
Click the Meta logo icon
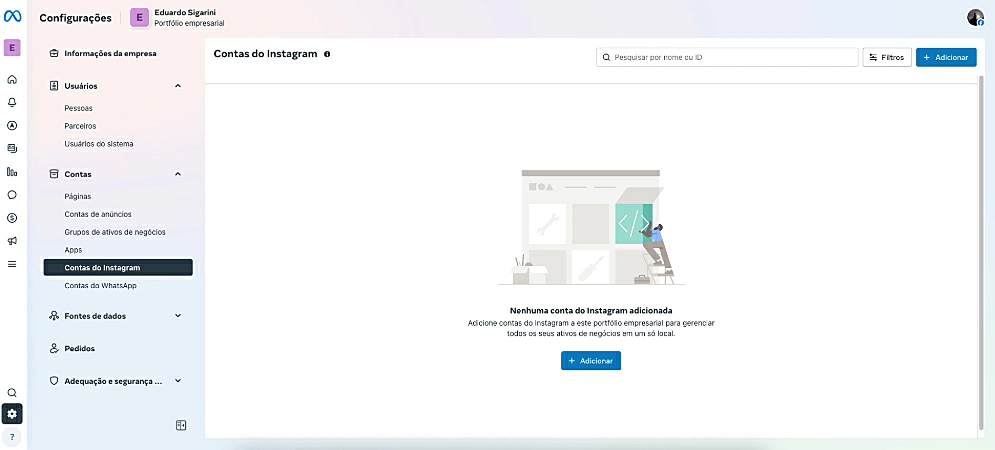[12, 17]
